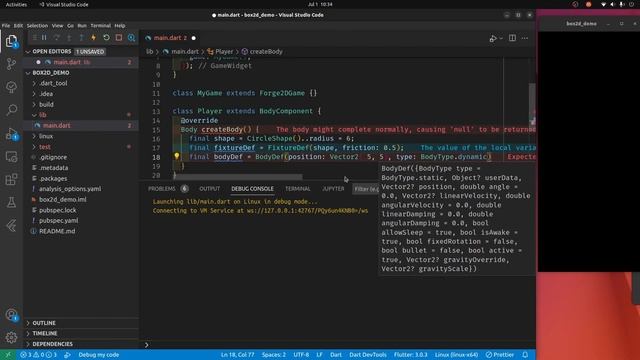
Task: Select the Debug Console tab
Action: 252,189
